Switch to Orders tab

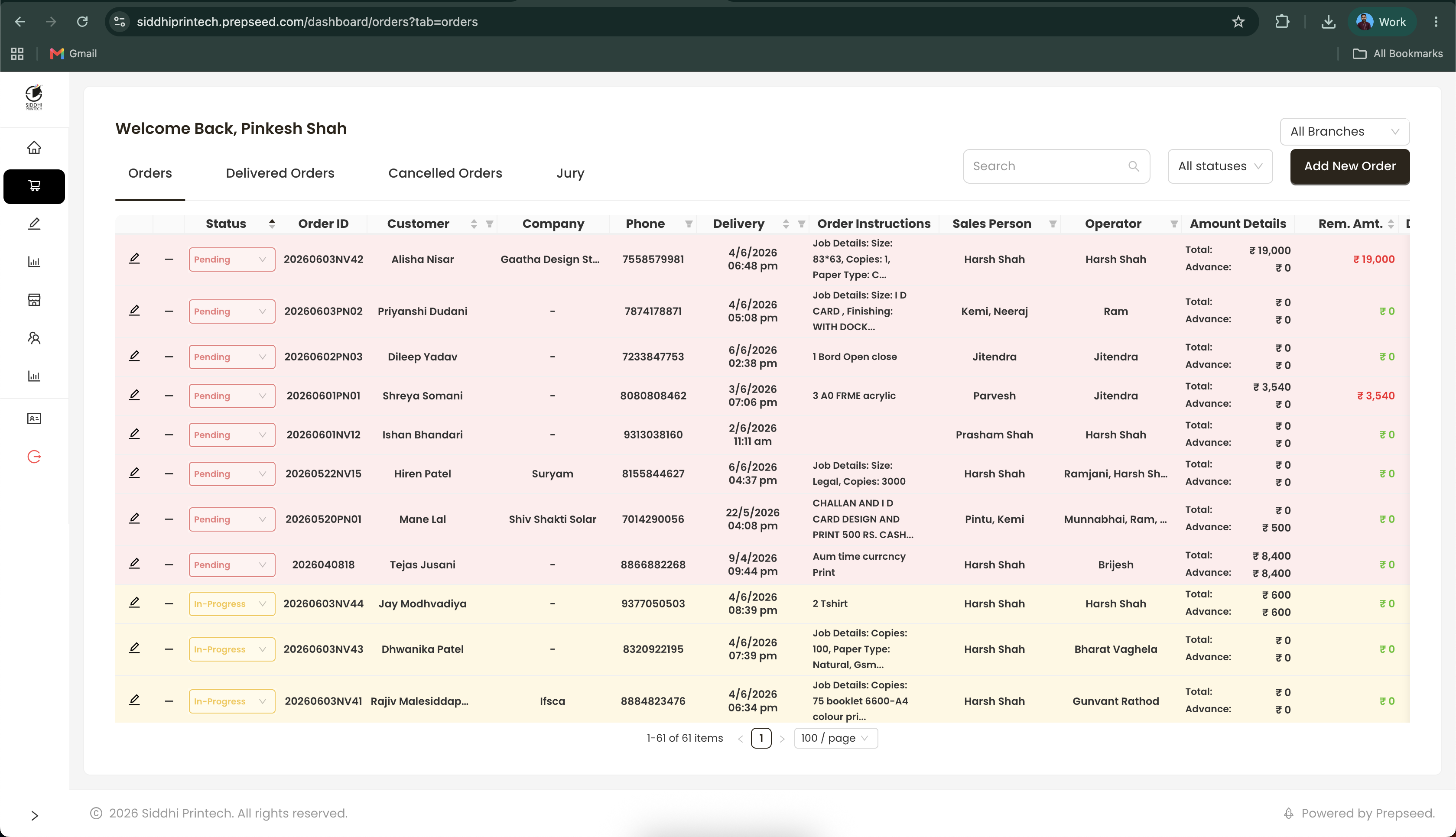150,173
